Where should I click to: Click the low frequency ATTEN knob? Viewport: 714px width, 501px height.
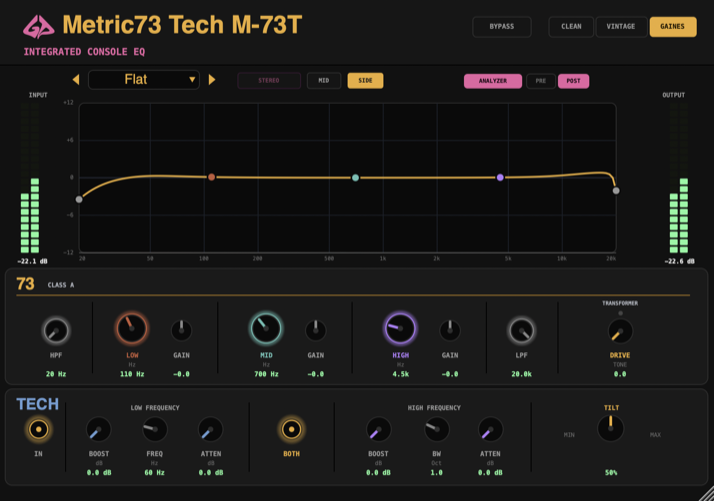pos(210,429)
